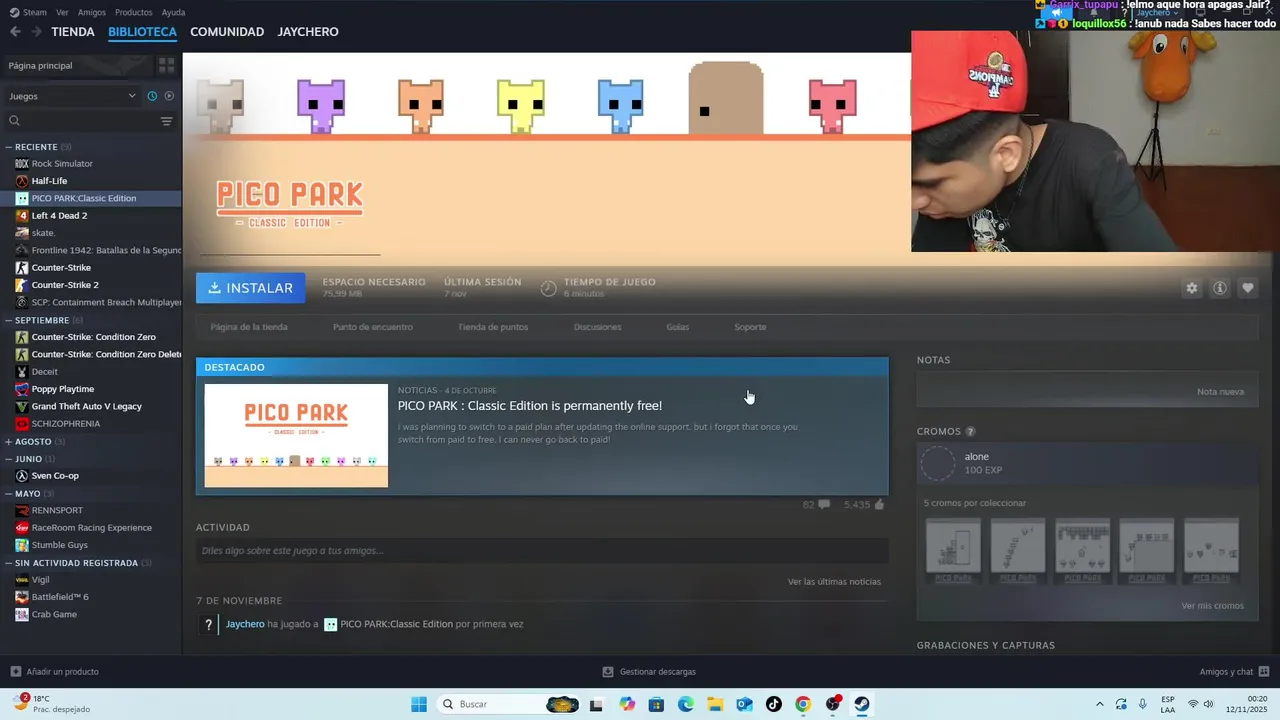This screenshot has width=1280, height=720.
Task: Open the Juegos category dropdown
Action: coord(72,96)
